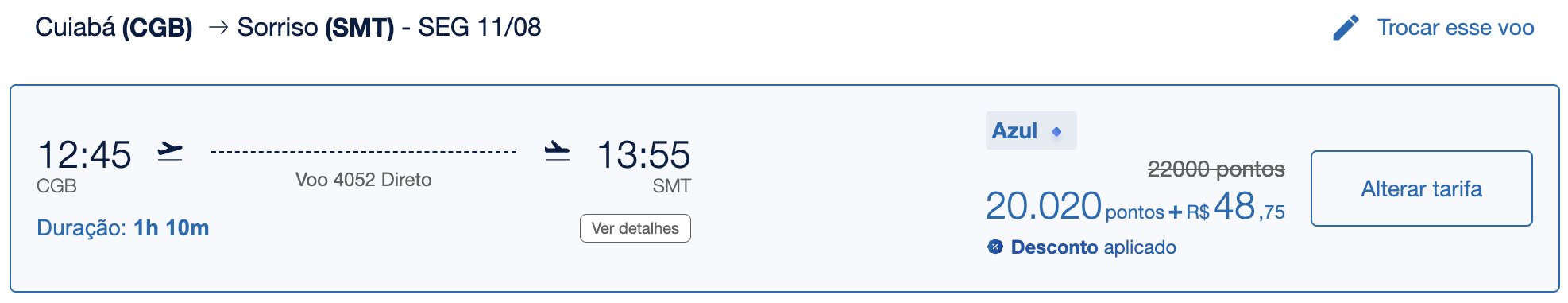Click the discount badge icon
Viewport: 1568px width, 303px height.
995,247
